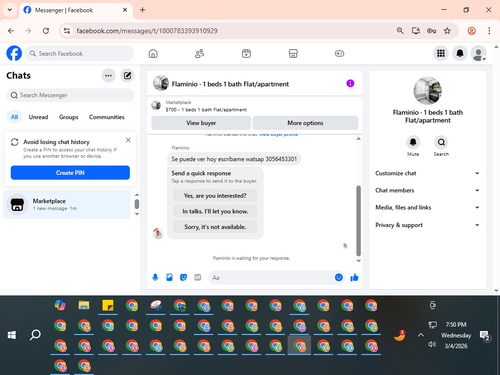Open Sticky Notes from the taskbar

pos(108,305)
